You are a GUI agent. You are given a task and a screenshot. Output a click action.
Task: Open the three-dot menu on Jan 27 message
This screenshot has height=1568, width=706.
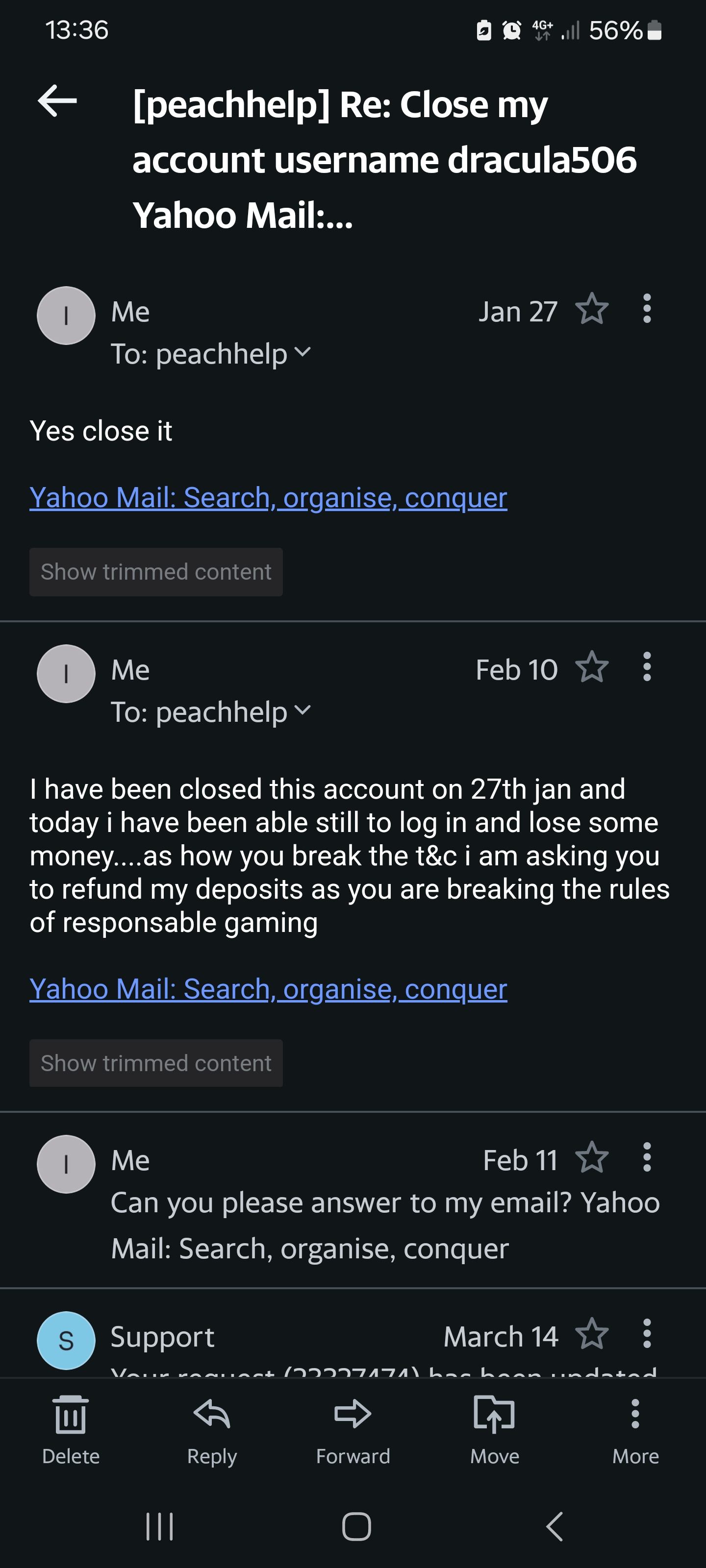click(x=647, y=309)
